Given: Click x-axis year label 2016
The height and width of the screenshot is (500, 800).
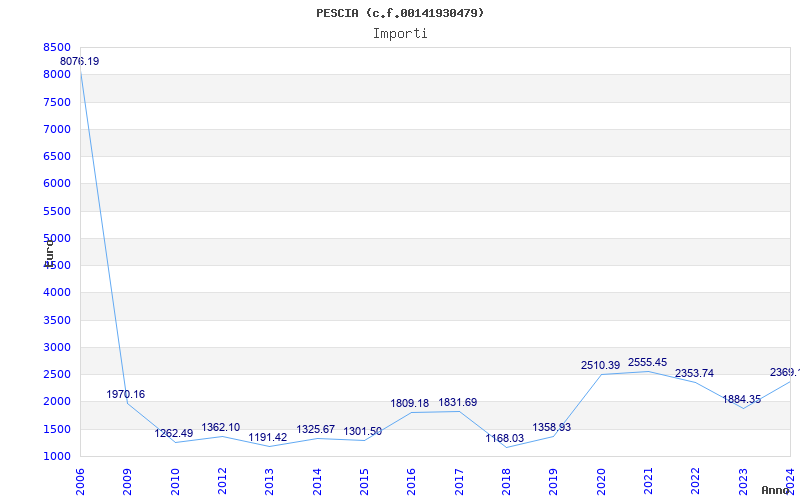Looking at the screenshot, I should 412,482.
